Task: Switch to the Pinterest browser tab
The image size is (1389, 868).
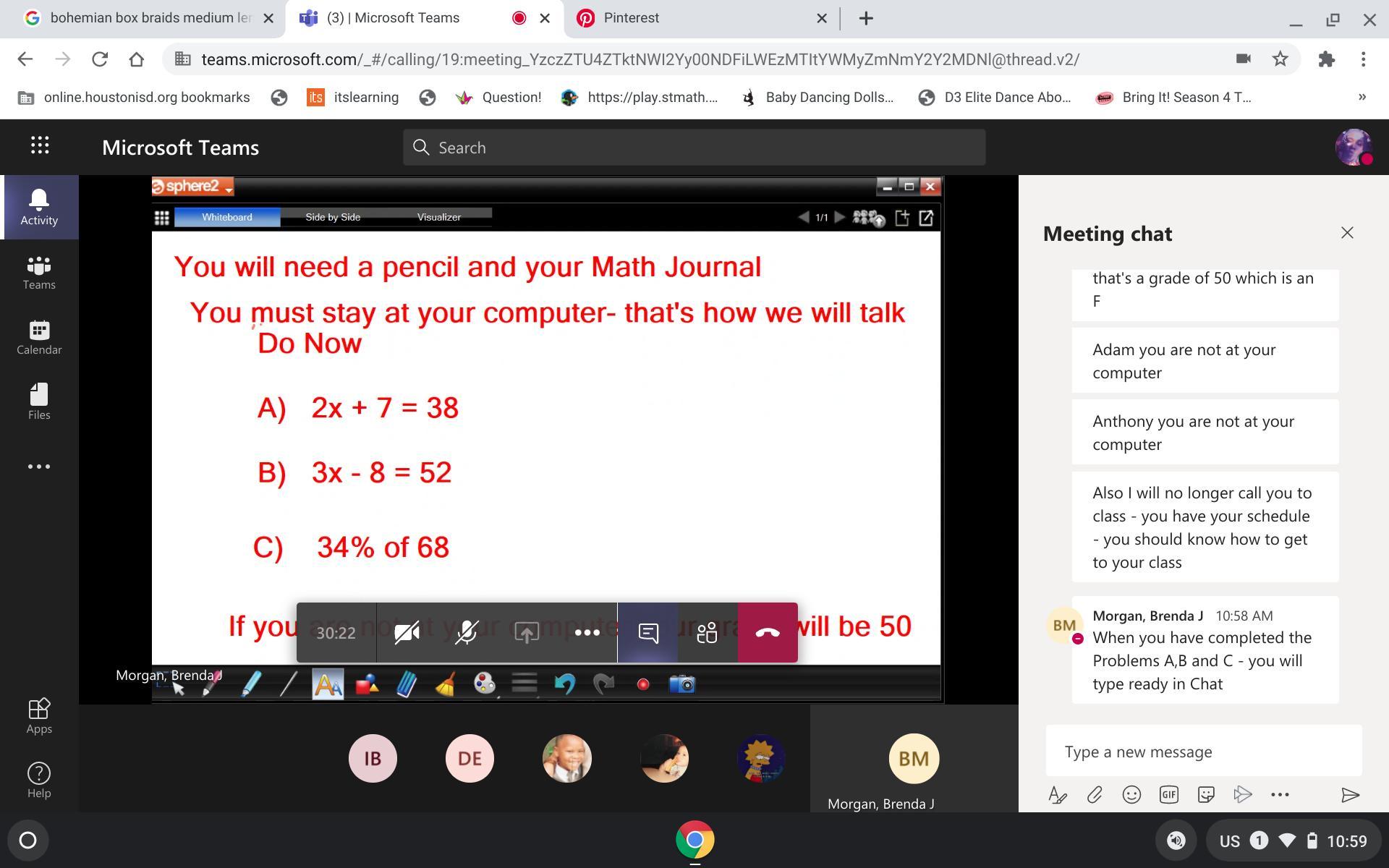Action: coord(631,18)
